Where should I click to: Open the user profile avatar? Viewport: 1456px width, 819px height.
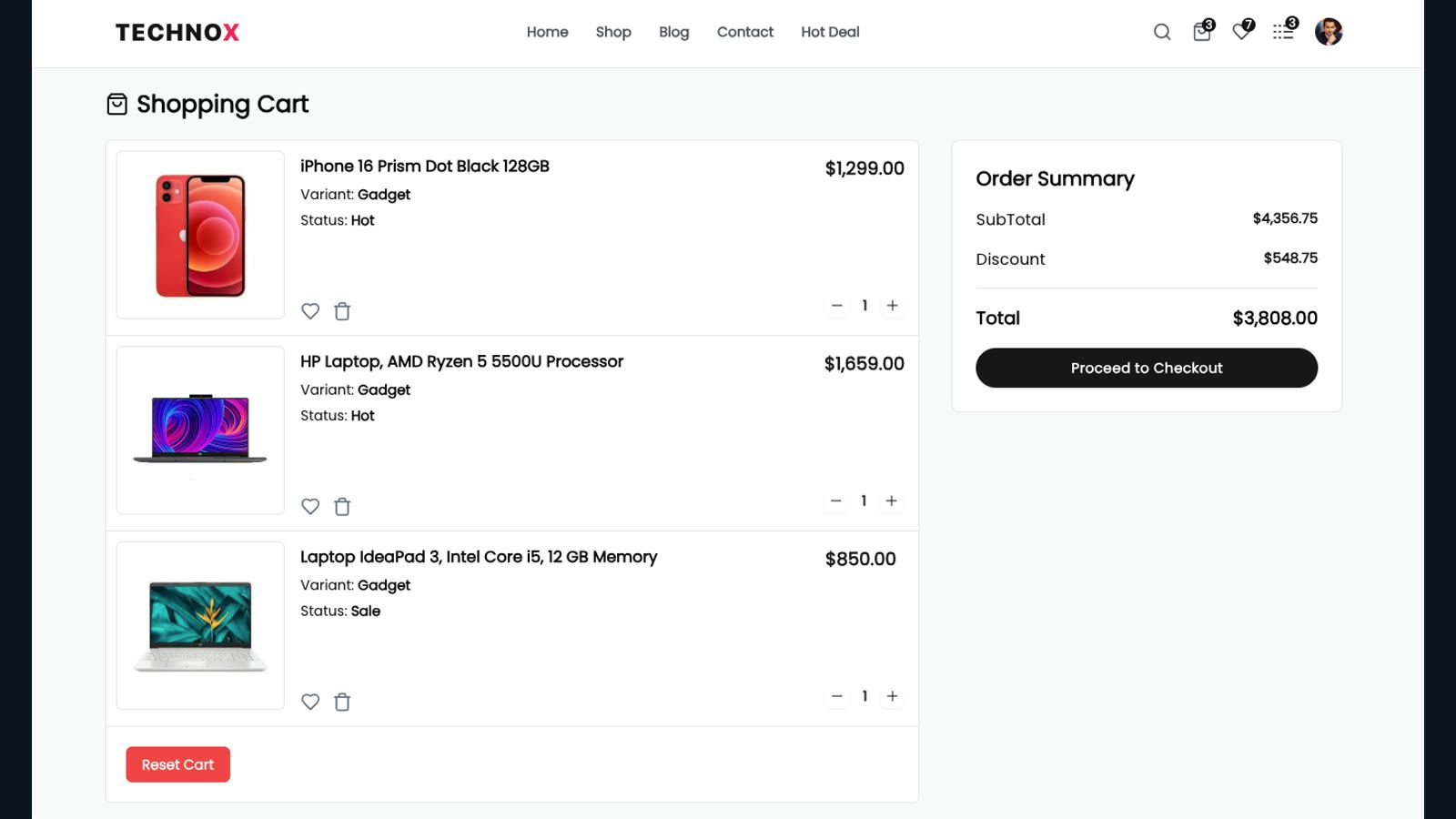(x=1329, y=32)
